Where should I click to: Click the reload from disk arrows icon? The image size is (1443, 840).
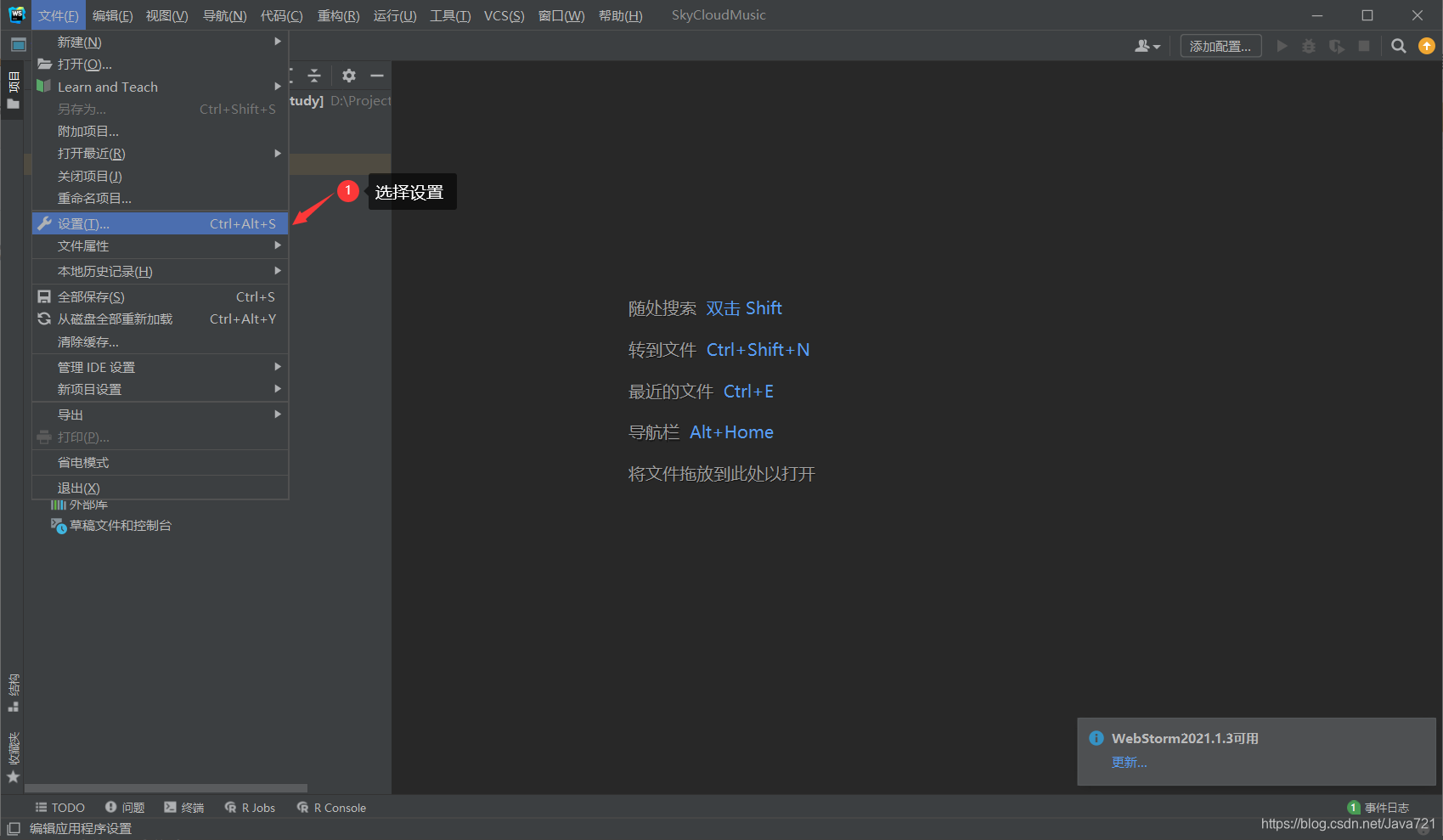pos(44,319)
